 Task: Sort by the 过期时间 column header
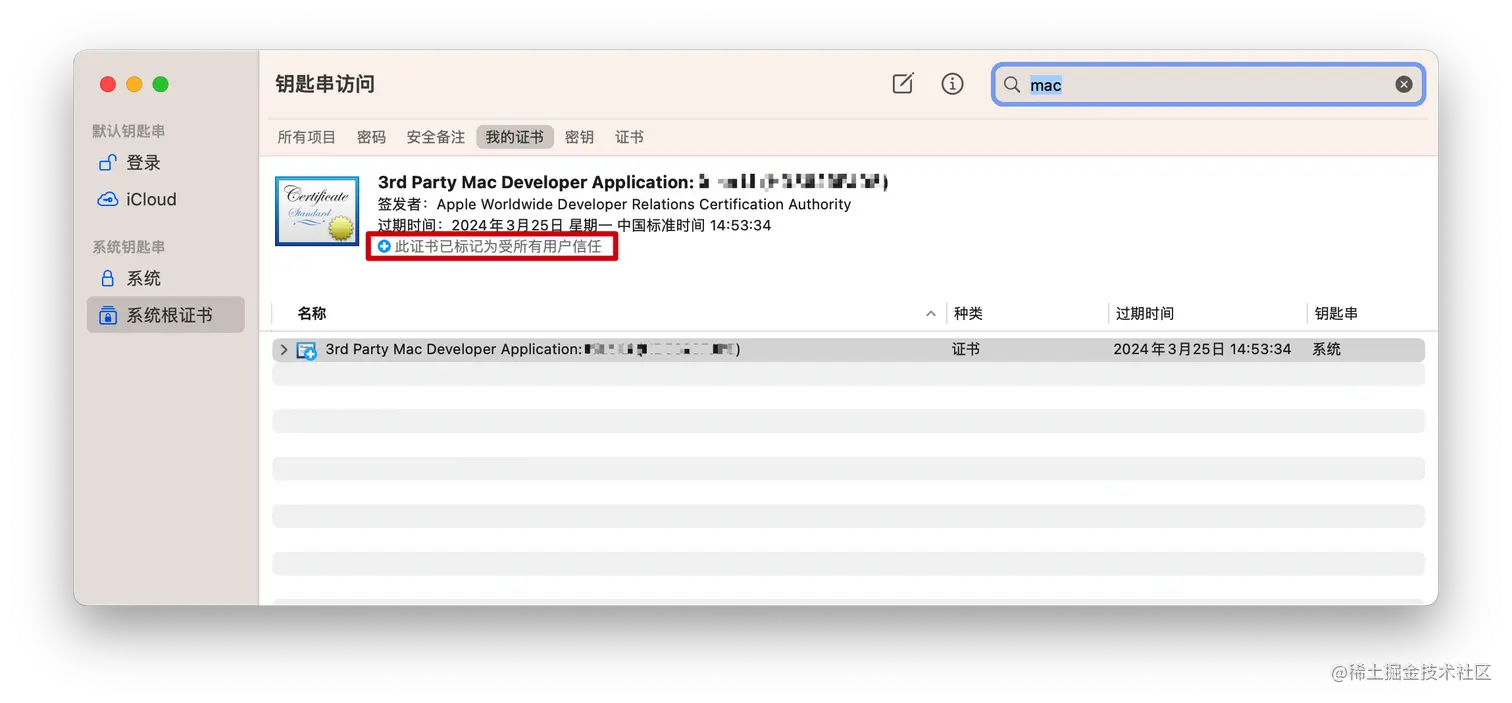click(1145, 314)
